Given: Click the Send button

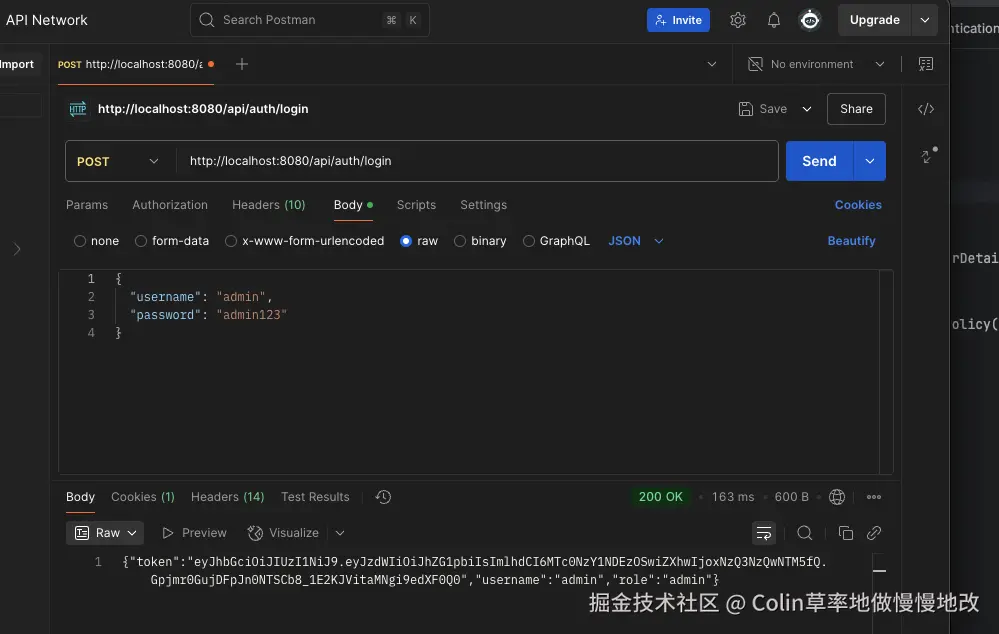Looking at the screenshot, I should point(819,161).
